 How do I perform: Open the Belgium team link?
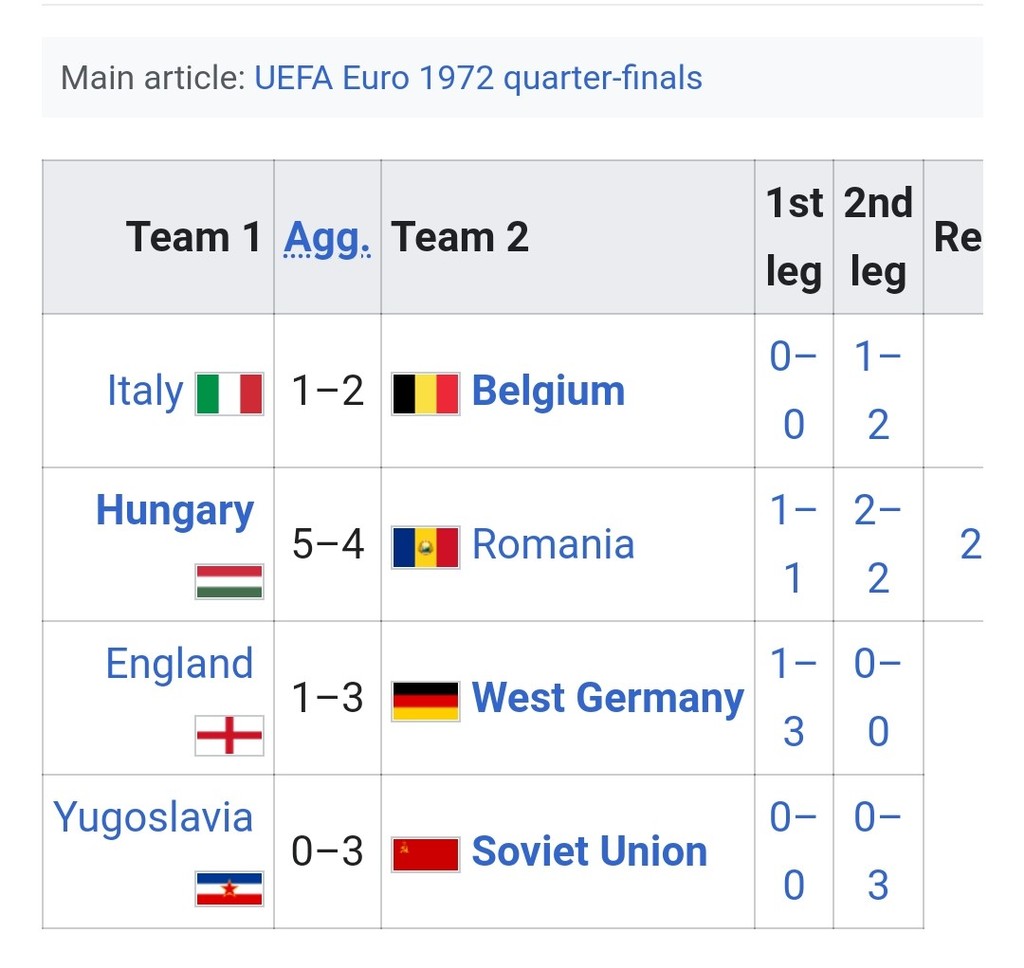click(548, 391)
